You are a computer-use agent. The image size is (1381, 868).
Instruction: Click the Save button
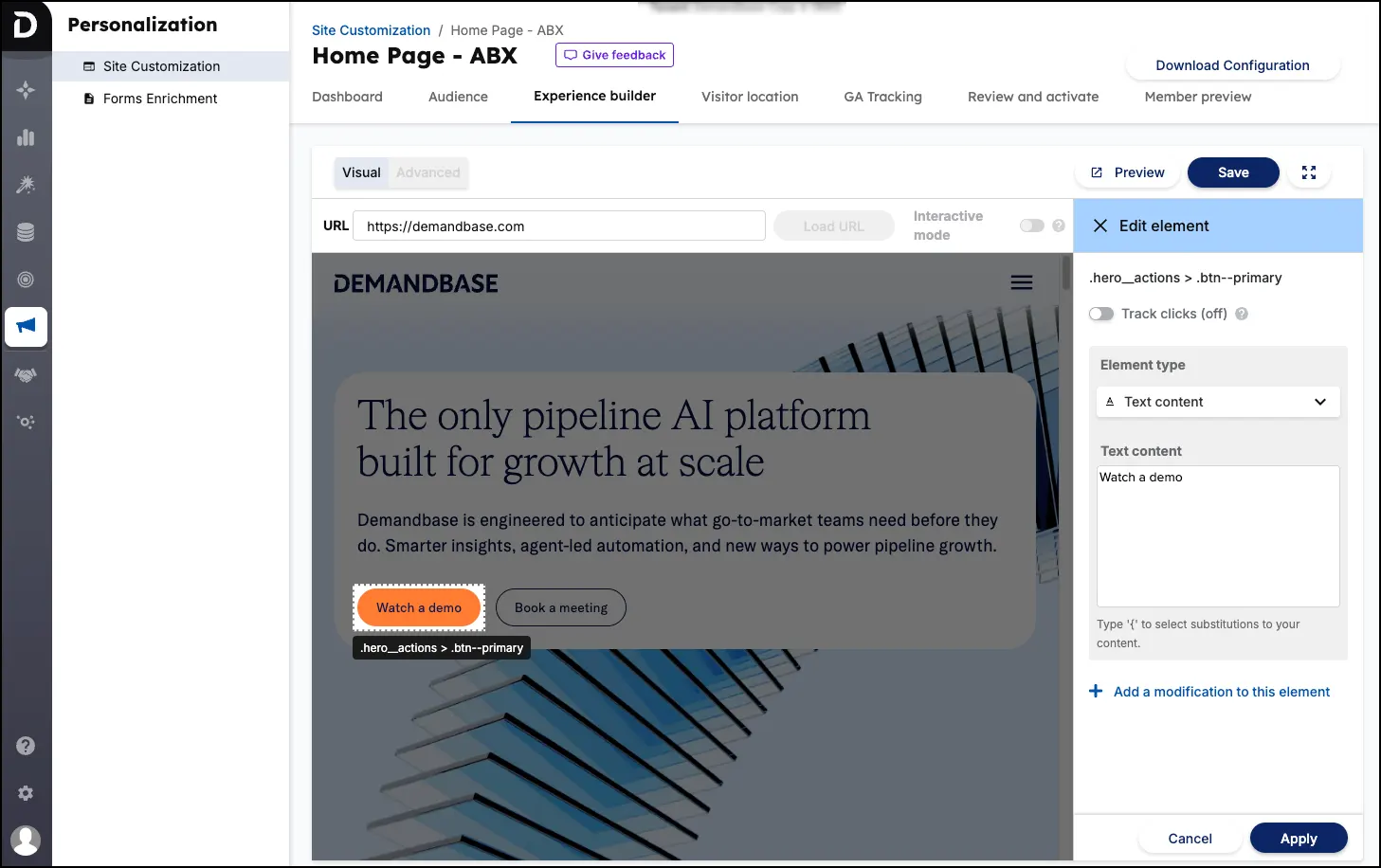pos(1233,172)
